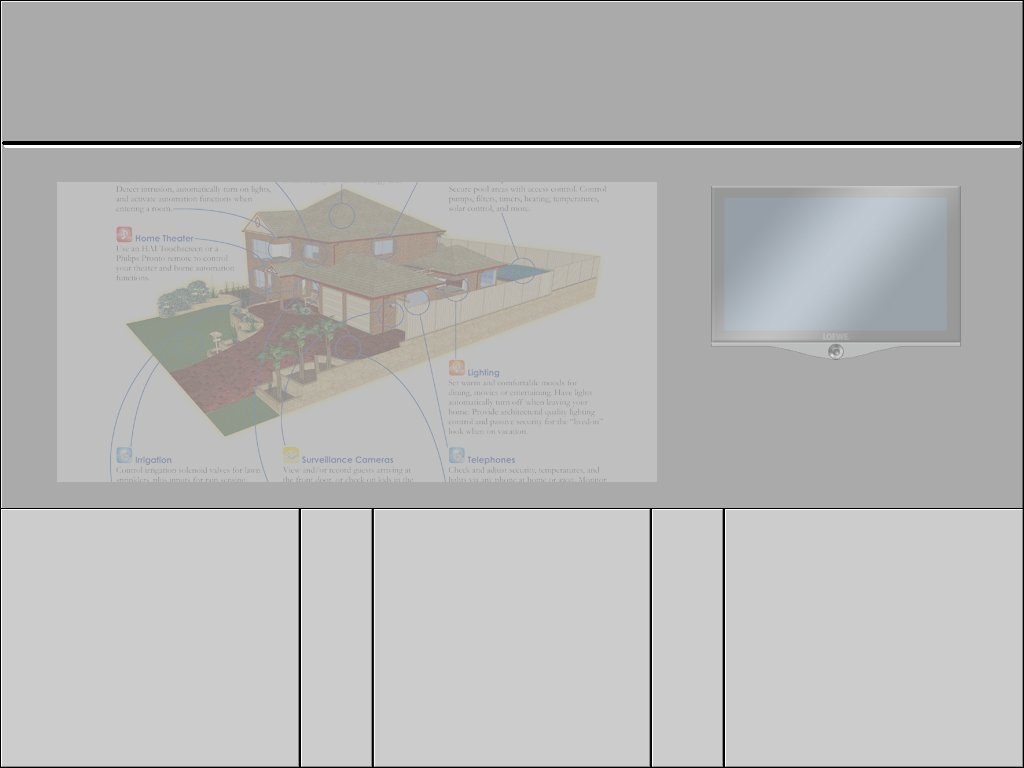Click the LOEWE logo on the TV
The image size is (1024, 768).
click(x=835, y=337)
